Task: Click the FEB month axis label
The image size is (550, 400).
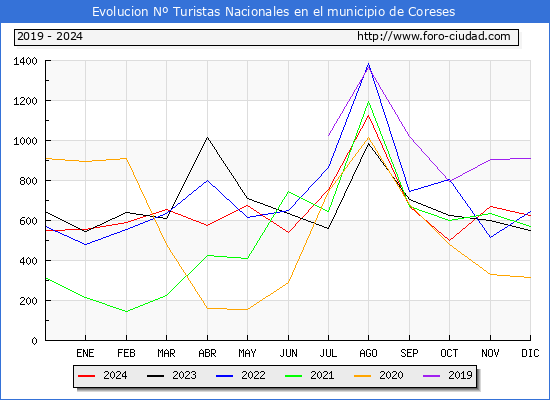Action: pos(126,353)
